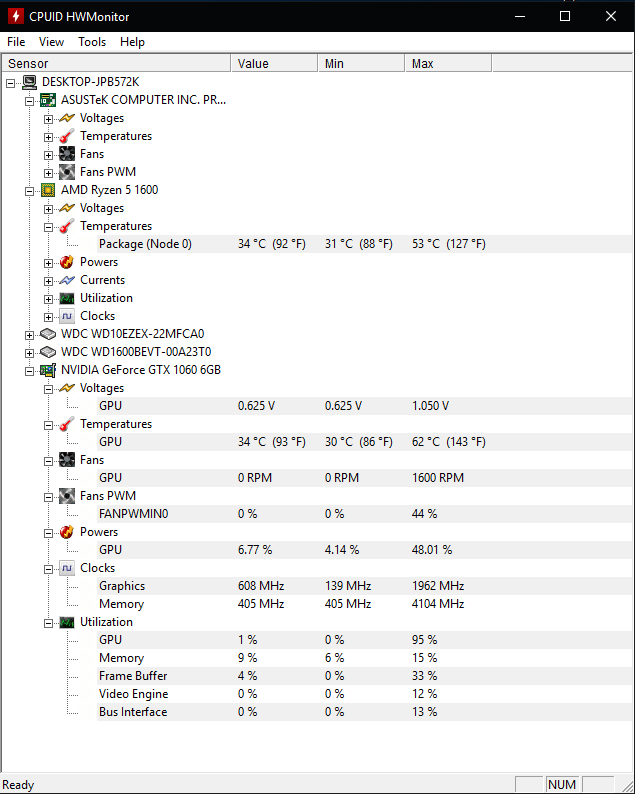Click the CPU Clocks waveform icon

coord(67,316)
